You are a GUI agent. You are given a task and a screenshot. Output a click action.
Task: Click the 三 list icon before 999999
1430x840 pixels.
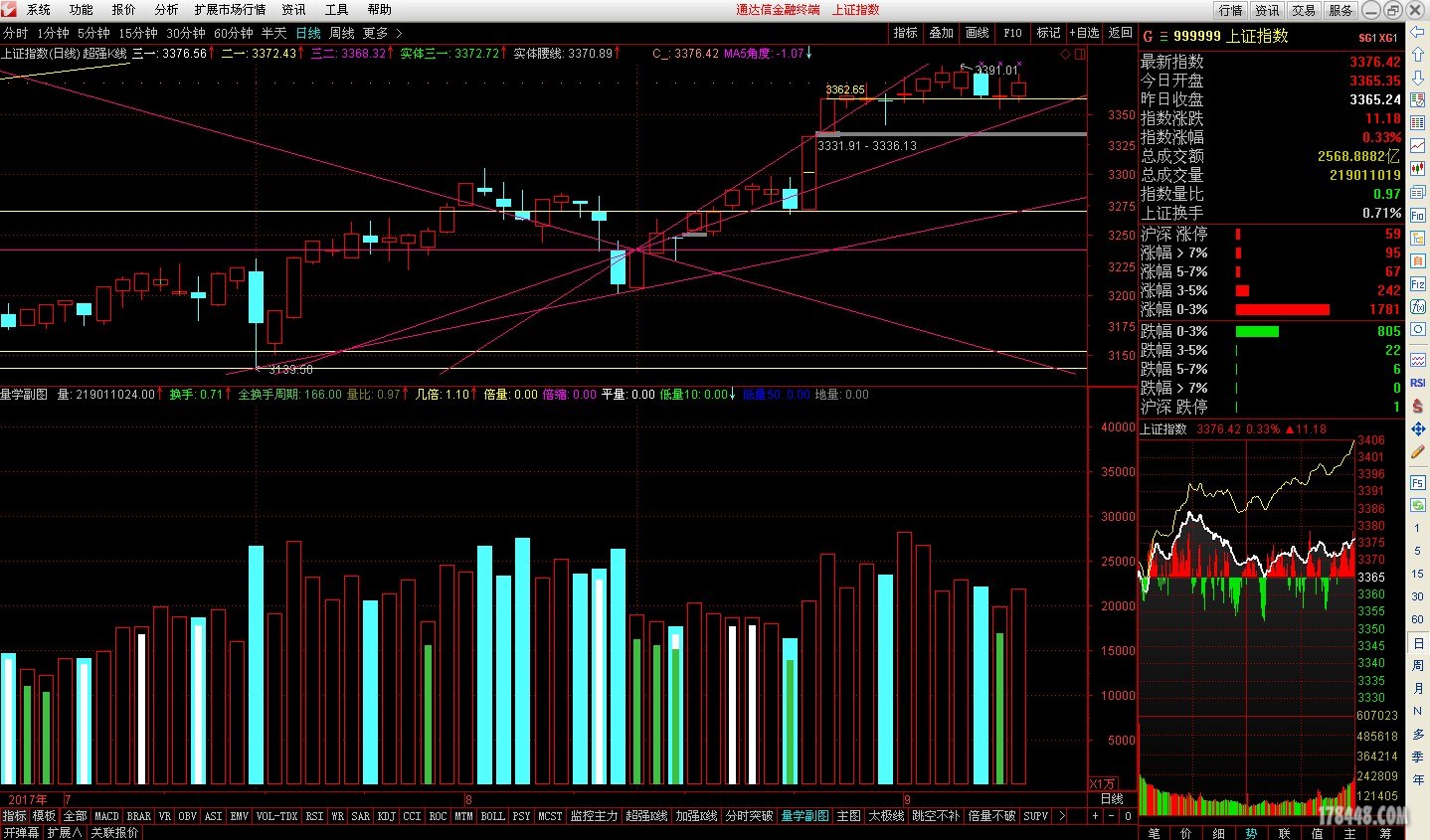1163,36
